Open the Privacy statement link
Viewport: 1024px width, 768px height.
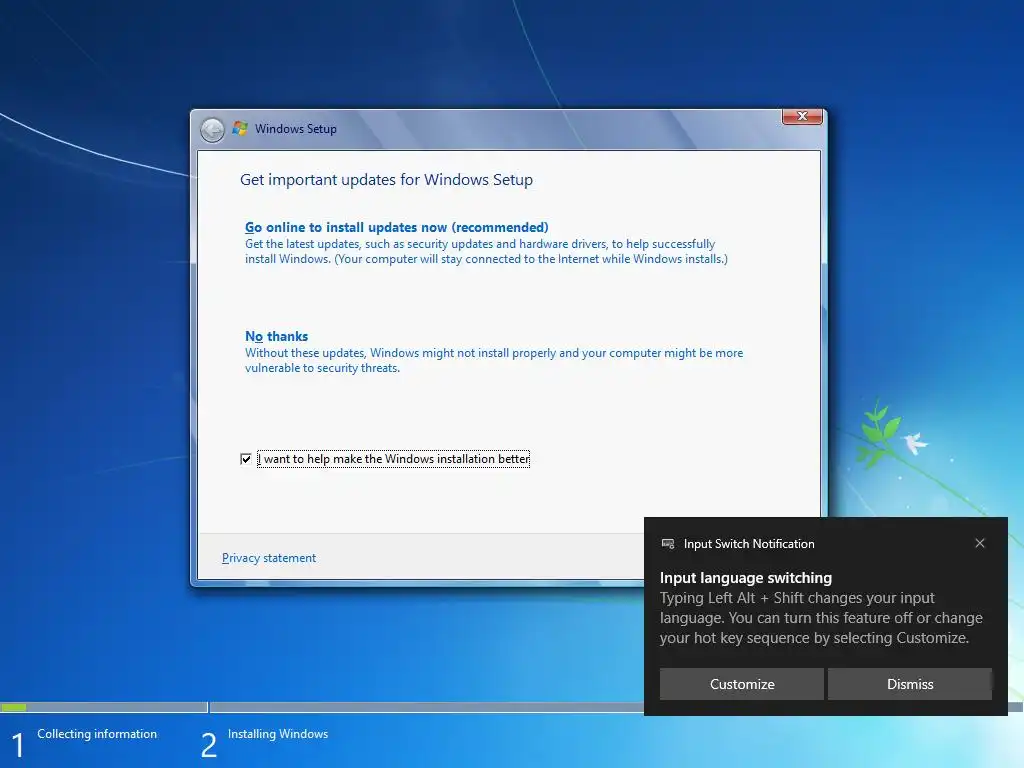(x=268, y=558)
